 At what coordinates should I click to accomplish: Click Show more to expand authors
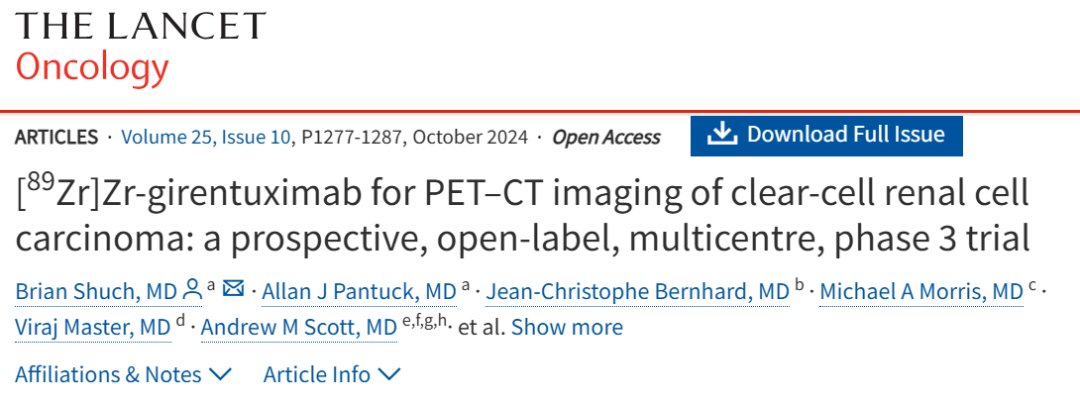(567, 327)
